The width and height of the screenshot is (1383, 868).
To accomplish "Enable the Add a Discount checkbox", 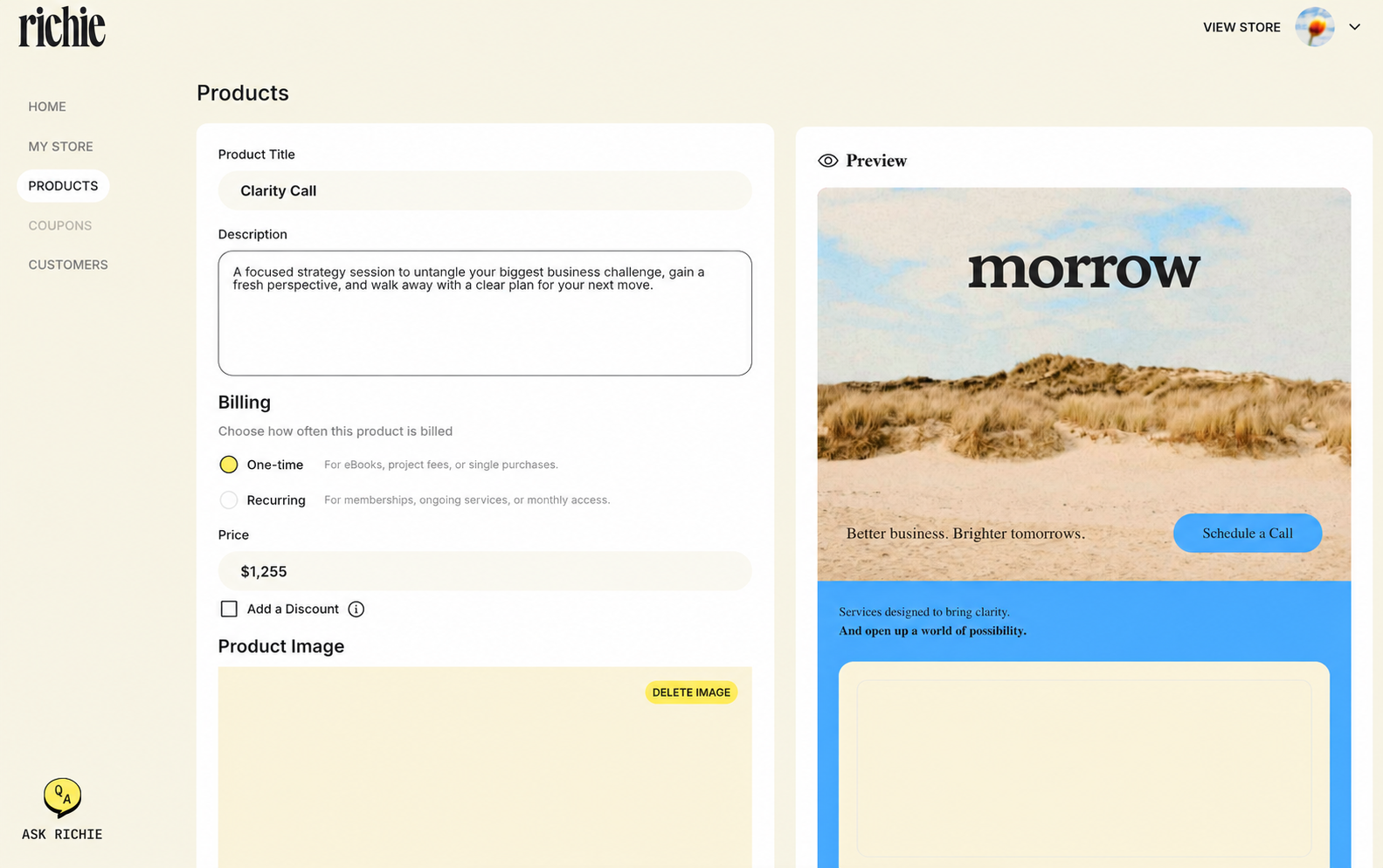I will (229, 610).
